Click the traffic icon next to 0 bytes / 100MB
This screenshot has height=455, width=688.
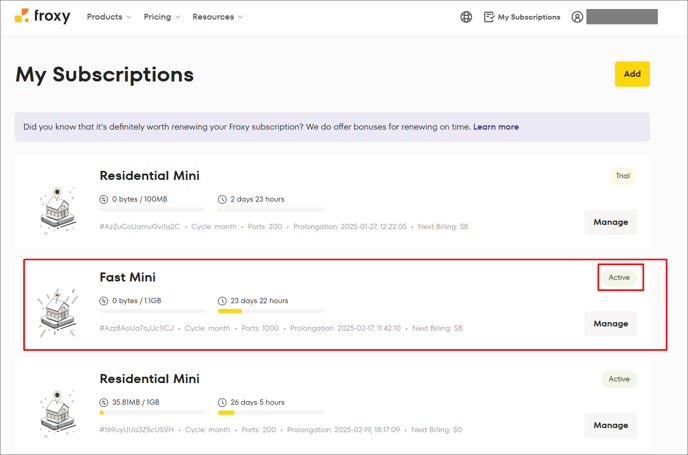coord(104,199)
